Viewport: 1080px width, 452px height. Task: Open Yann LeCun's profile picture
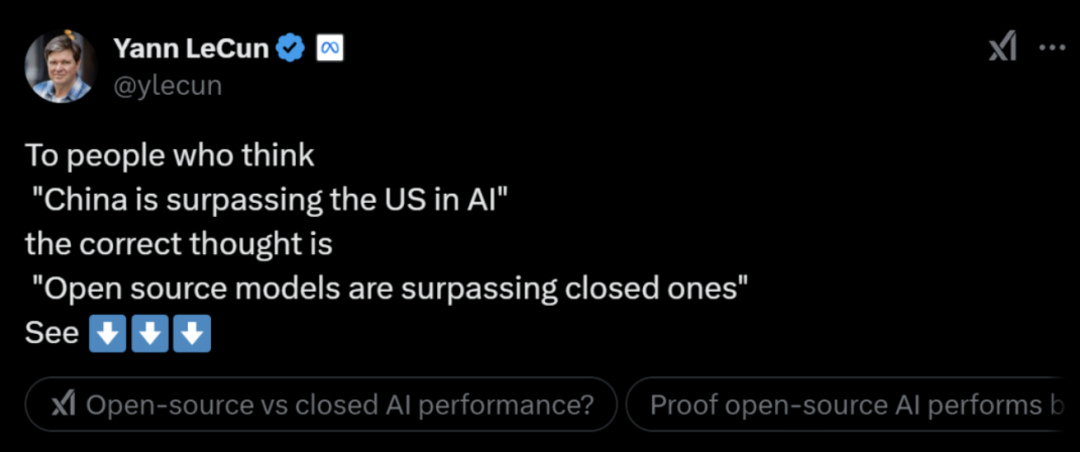(59, 67)
